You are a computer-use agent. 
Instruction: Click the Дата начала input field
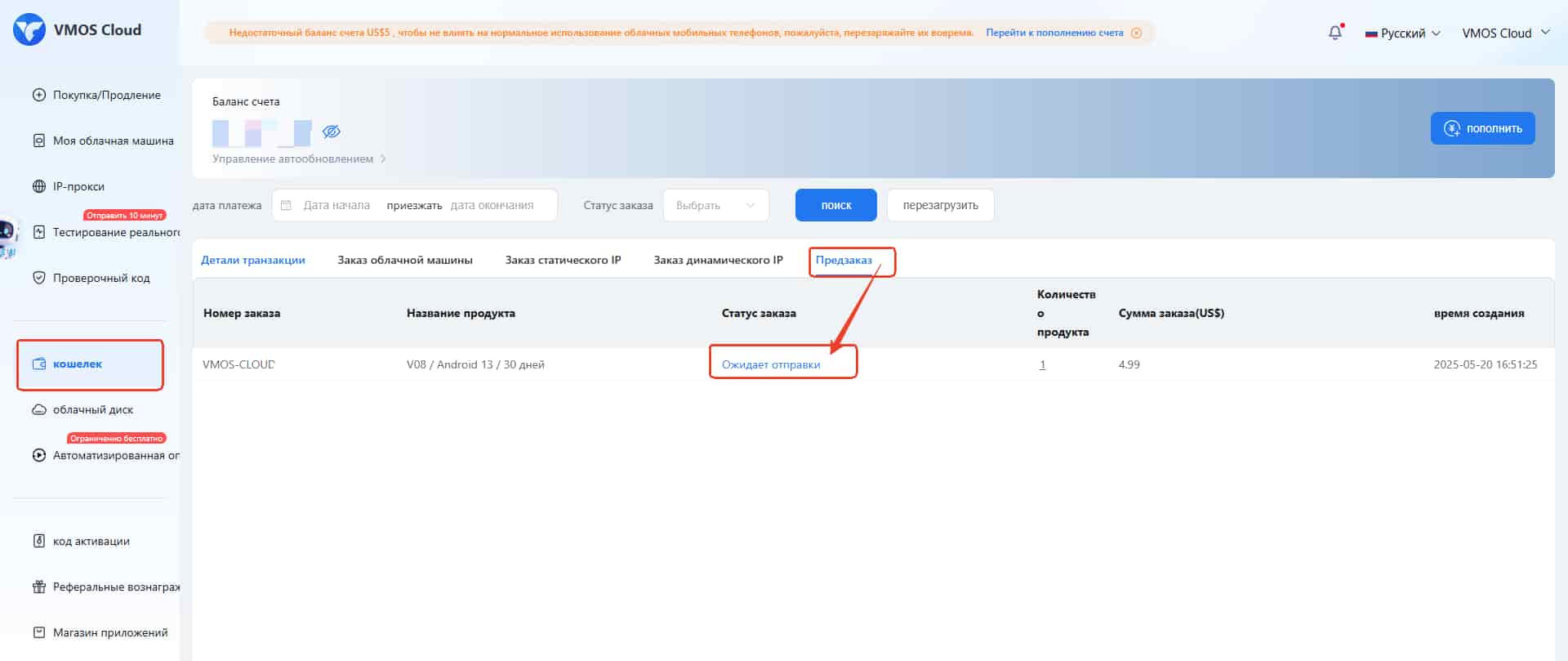336,205
